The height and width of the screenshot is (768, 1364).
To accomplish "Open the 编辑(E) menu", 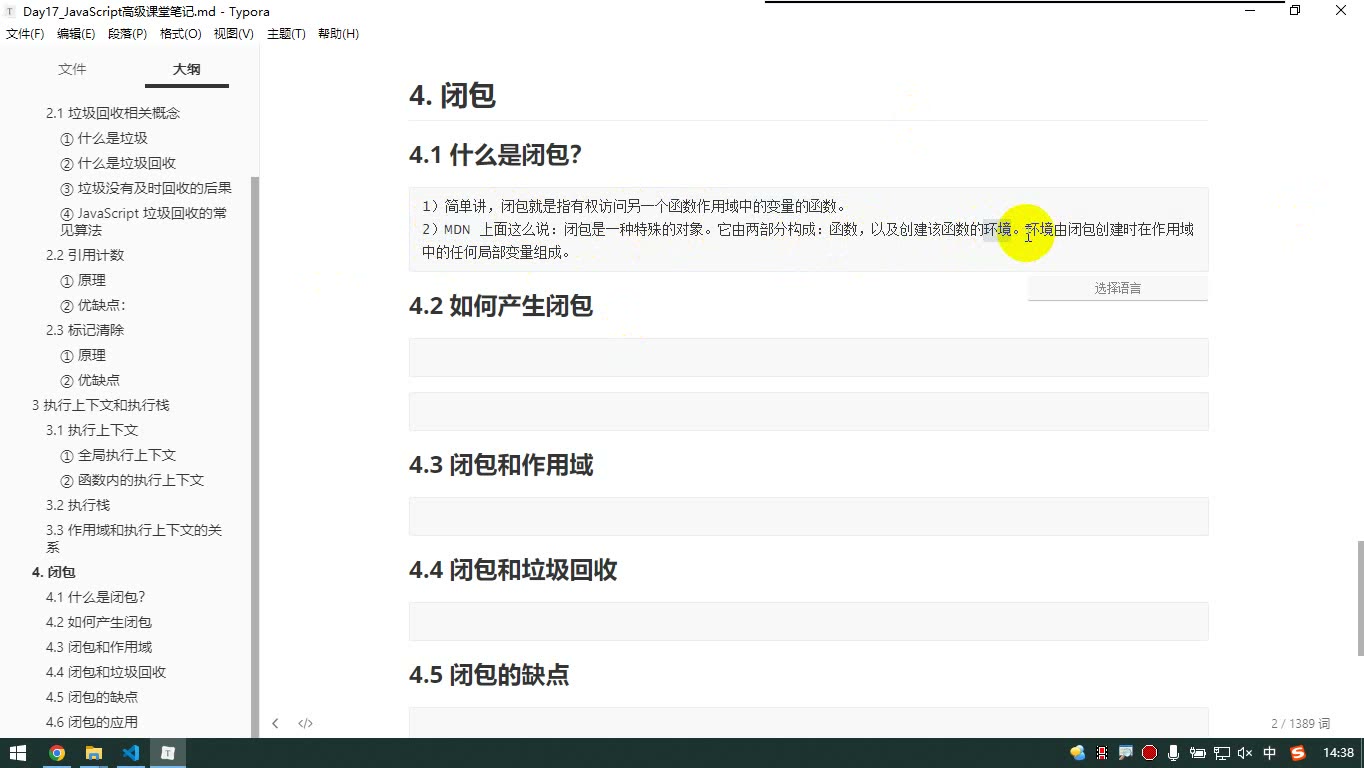I will [x=76, y=34].
